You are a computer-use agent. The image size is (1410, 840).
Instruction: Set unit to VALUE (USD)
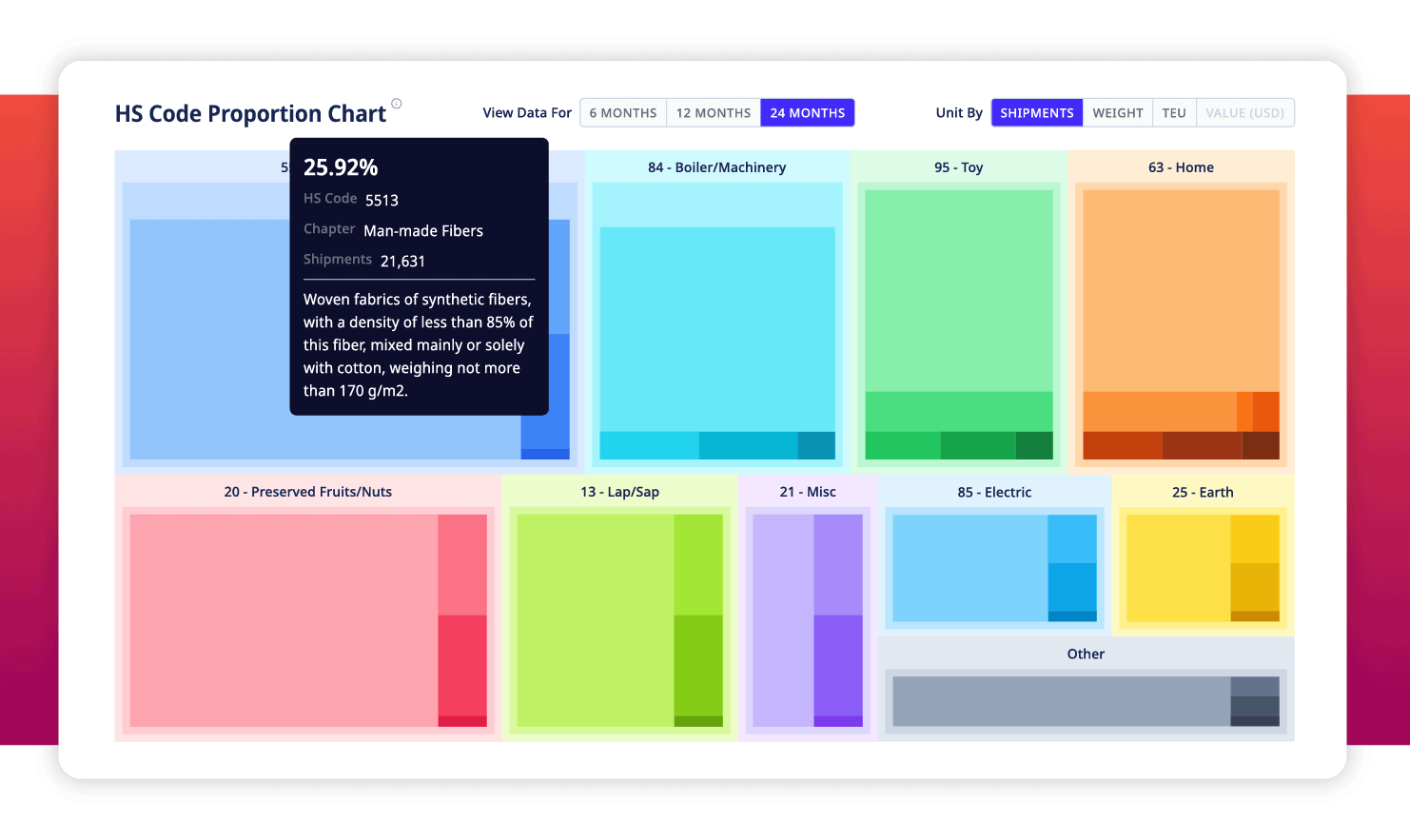(x=1244, y=112)
